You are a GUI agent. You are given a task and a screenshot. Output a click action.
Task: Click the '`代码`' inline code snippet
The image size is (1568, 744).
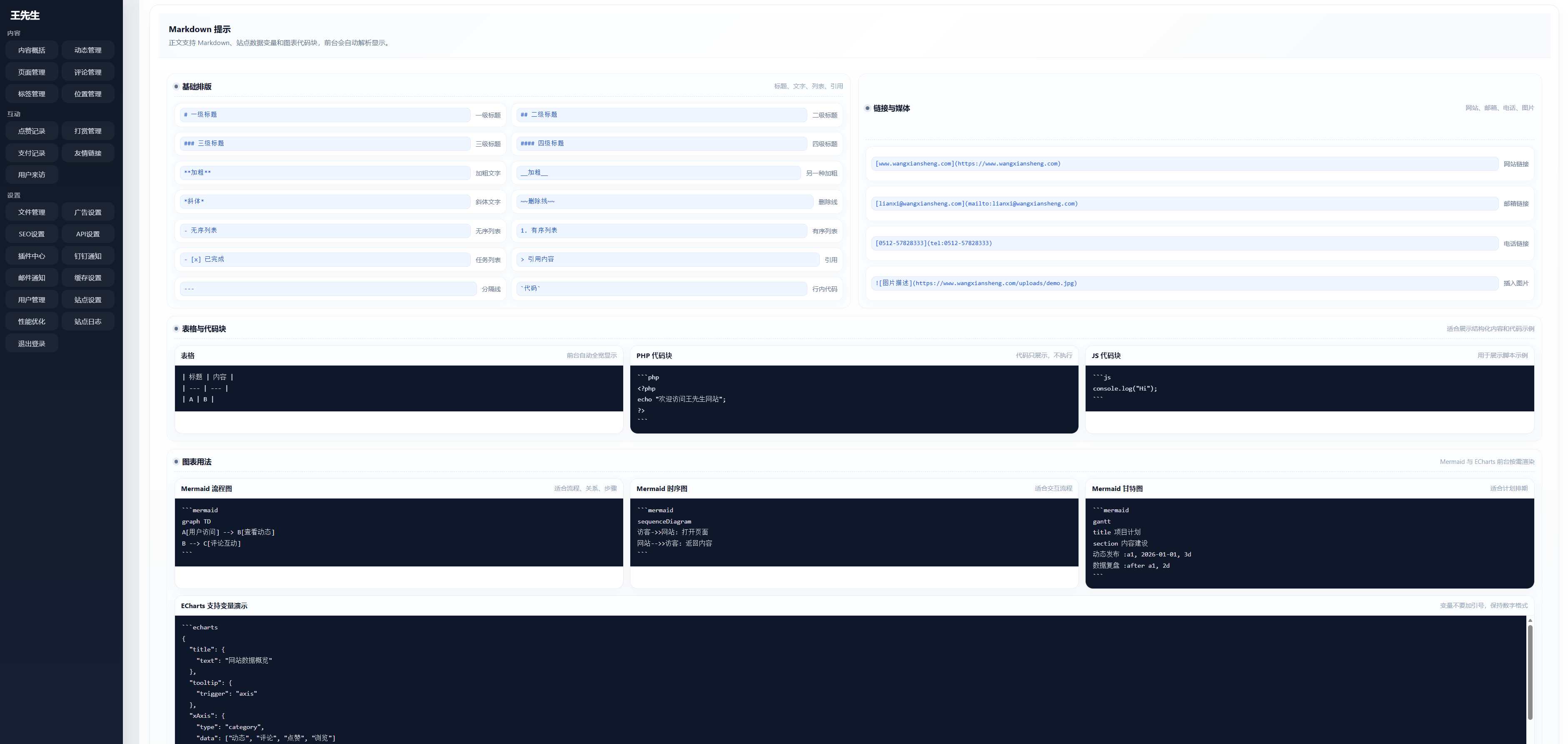[662, 288]
